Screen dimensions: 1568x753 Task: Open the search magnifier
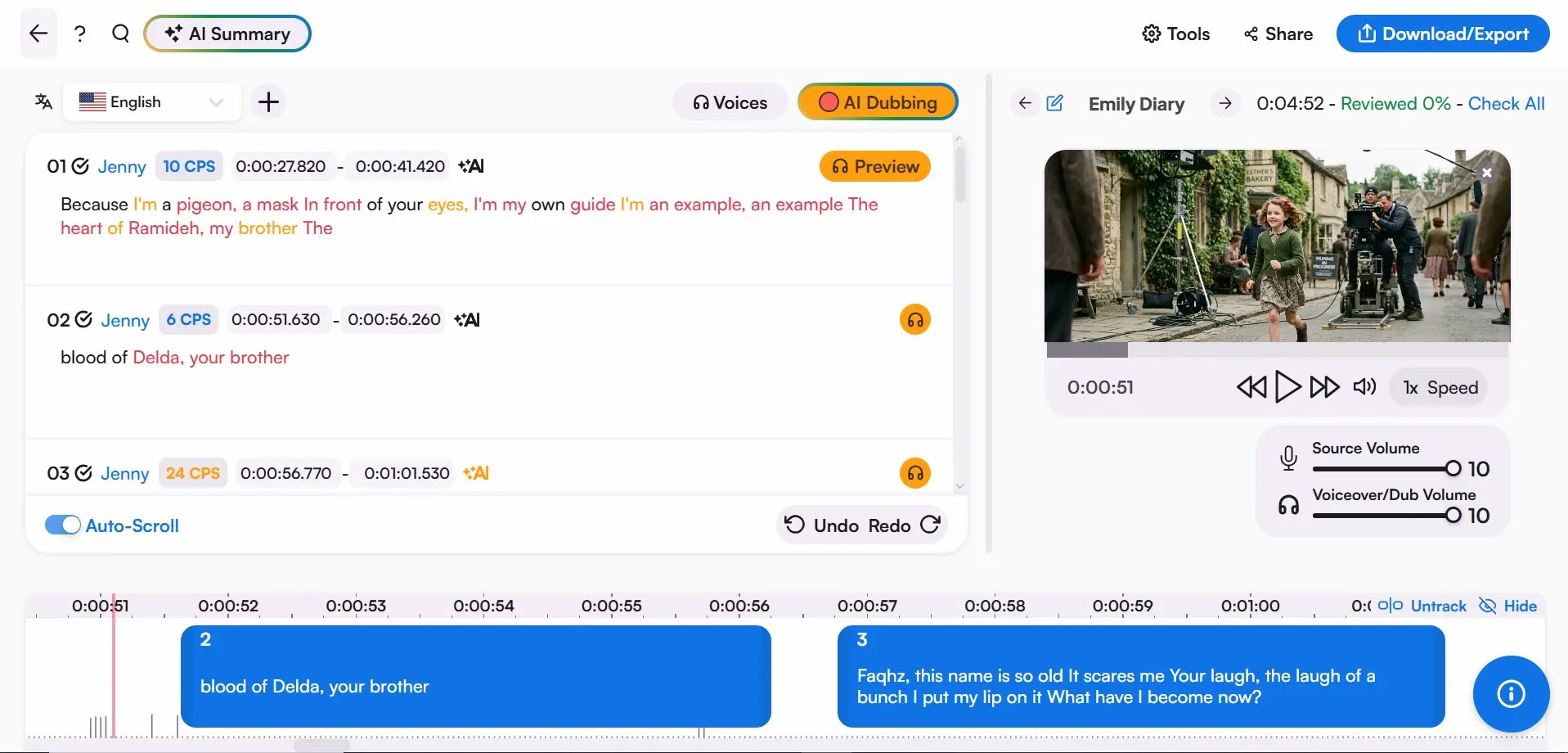point(120,34)
